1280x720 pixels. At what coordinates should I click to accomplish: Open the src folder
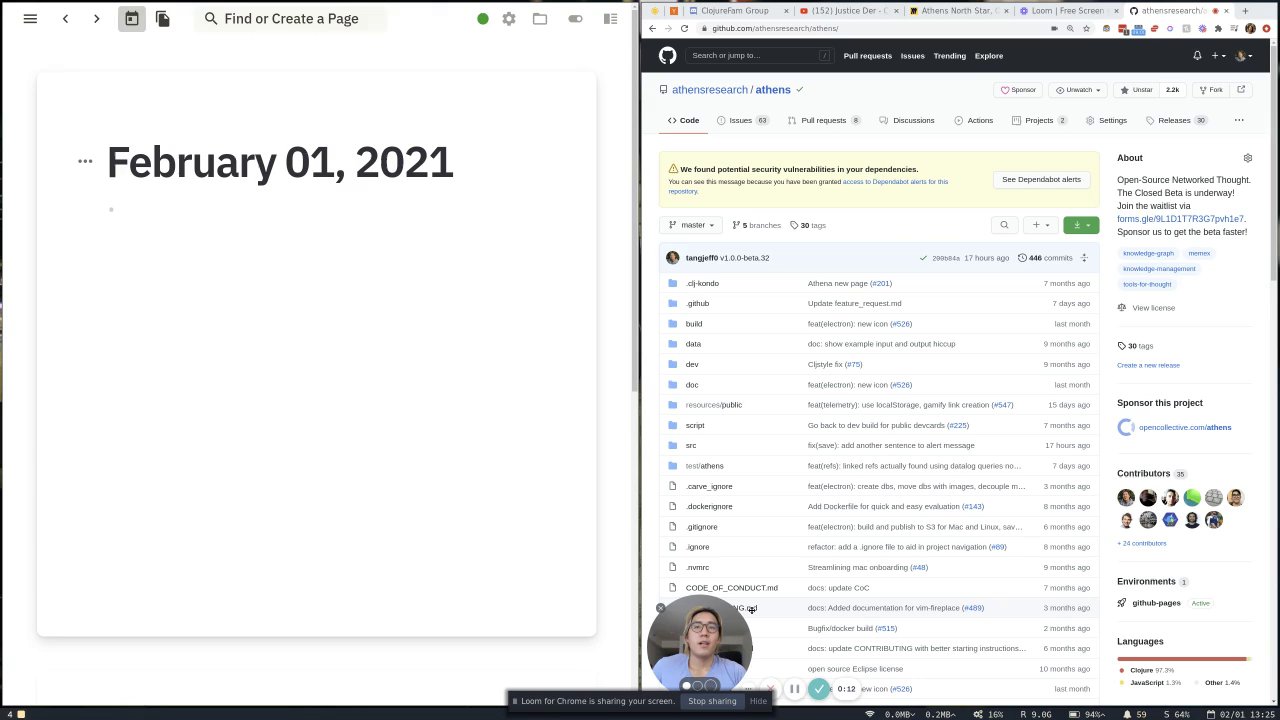tap(691, 445)
